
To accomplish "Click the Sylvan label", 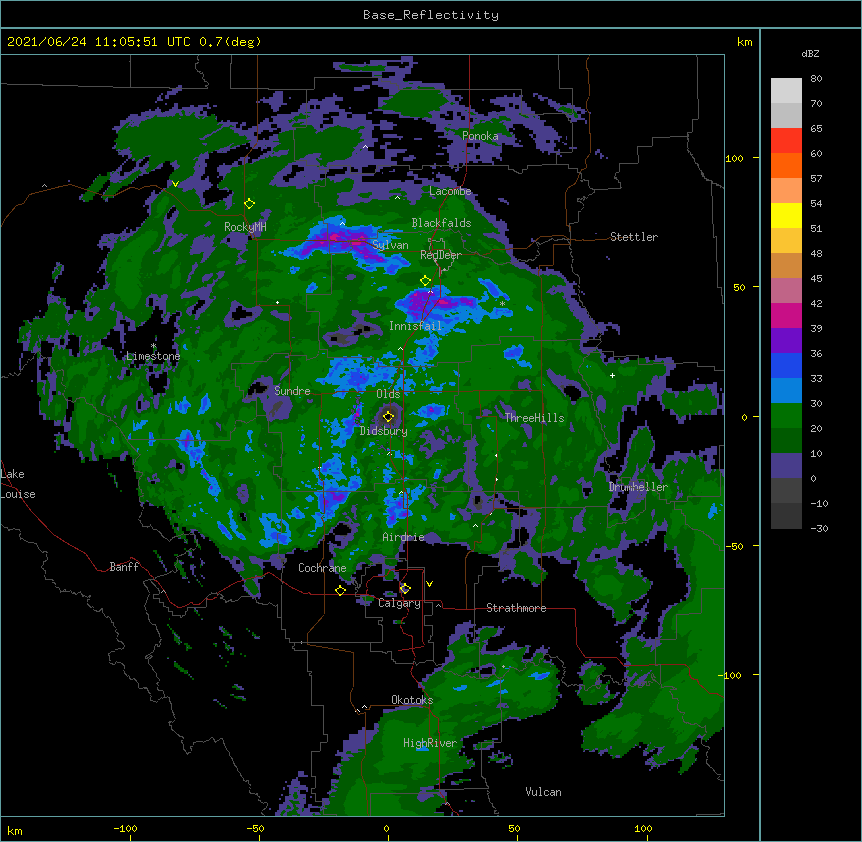I will click(390, 245).
